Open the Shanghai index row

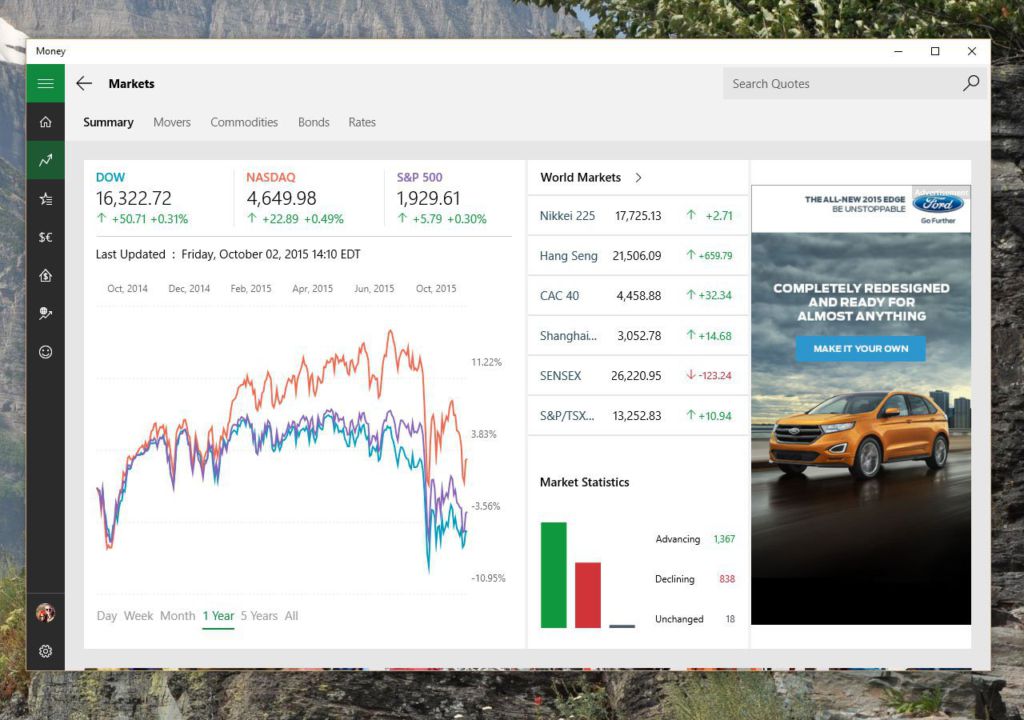637,336
